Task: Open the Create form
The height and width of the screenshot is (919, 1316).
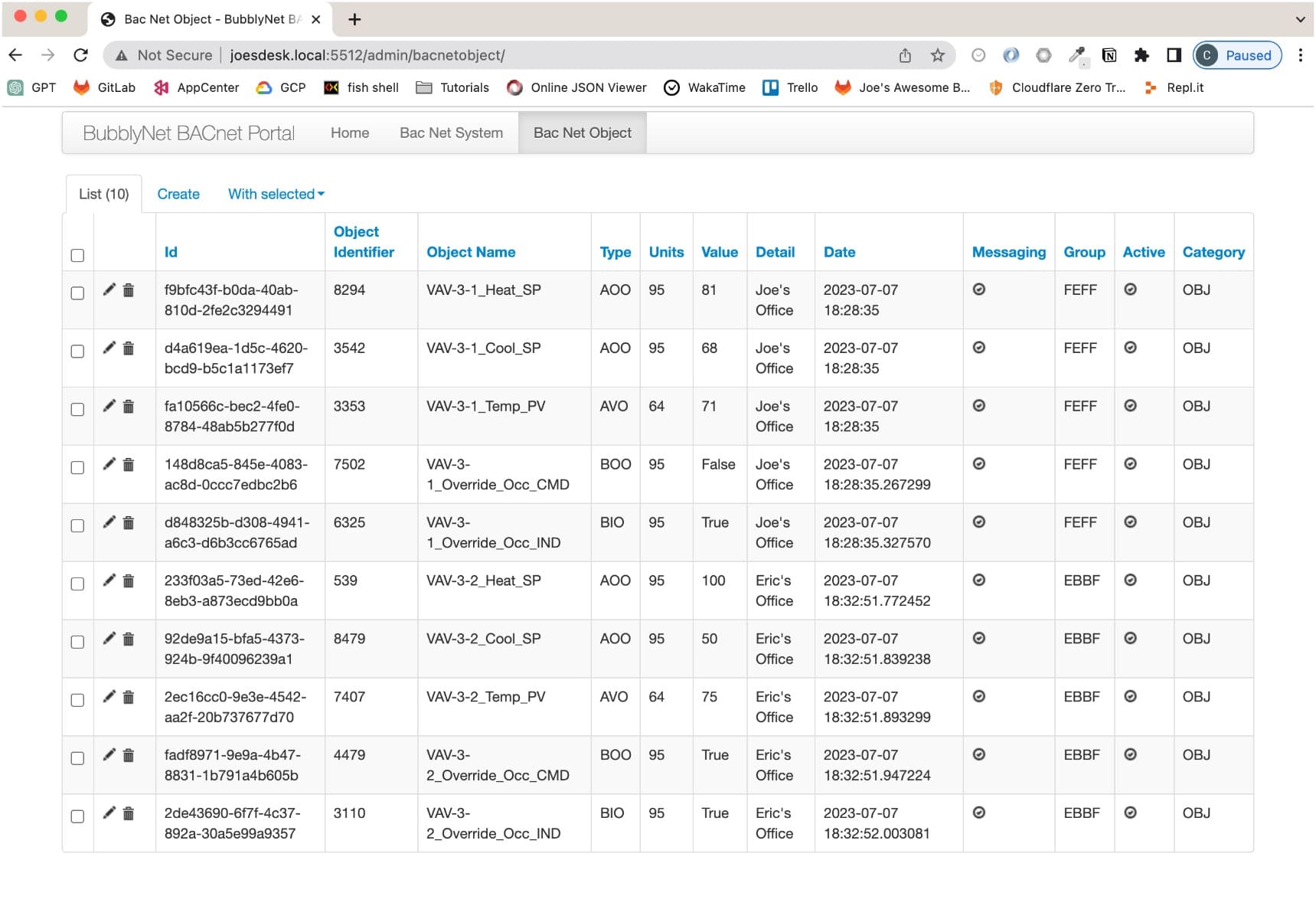Action: click(178, 194)
